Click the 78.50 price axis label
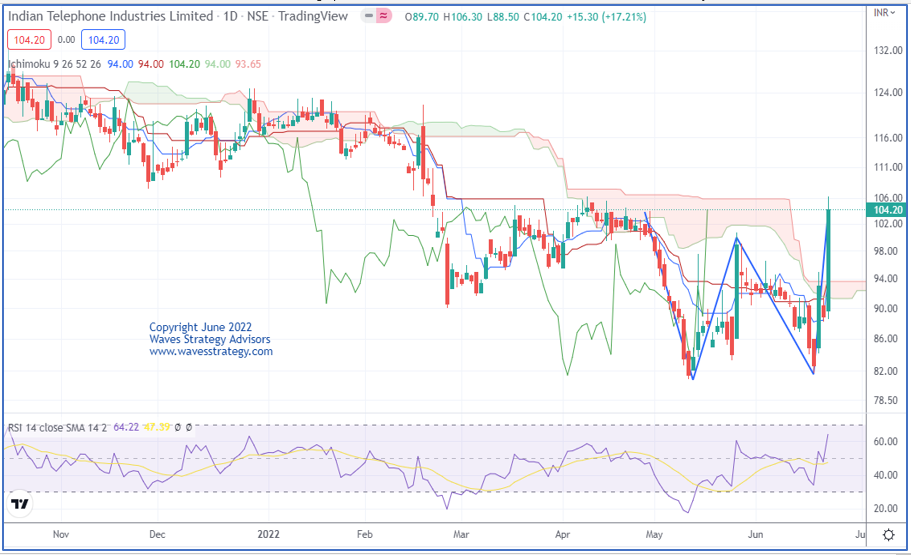The image size is (911, 555). [x=886, y=400]
